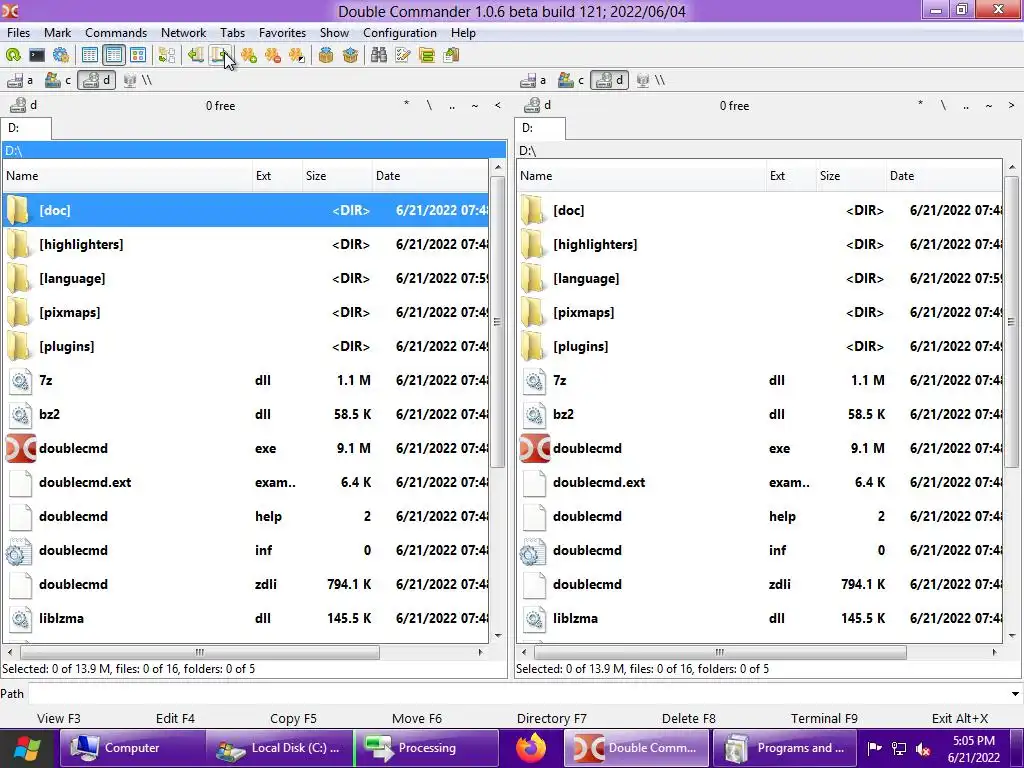
Task: Open the Favorites menu
Action: click(x=282, y=33)
